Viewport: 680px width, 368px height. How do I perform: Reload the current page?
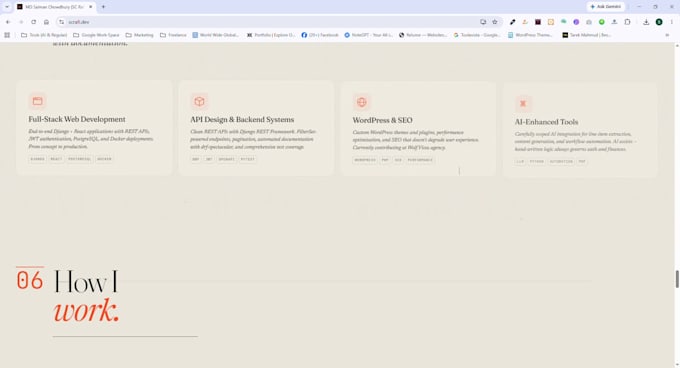pos(33,22)
